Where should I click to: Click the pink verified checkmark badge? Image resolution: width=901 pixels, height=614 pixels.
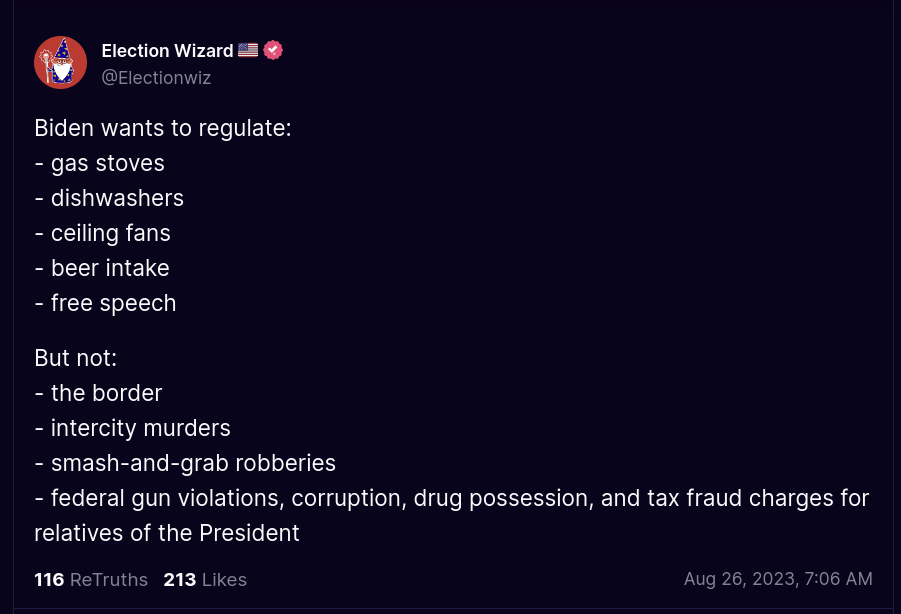point(273,51)
